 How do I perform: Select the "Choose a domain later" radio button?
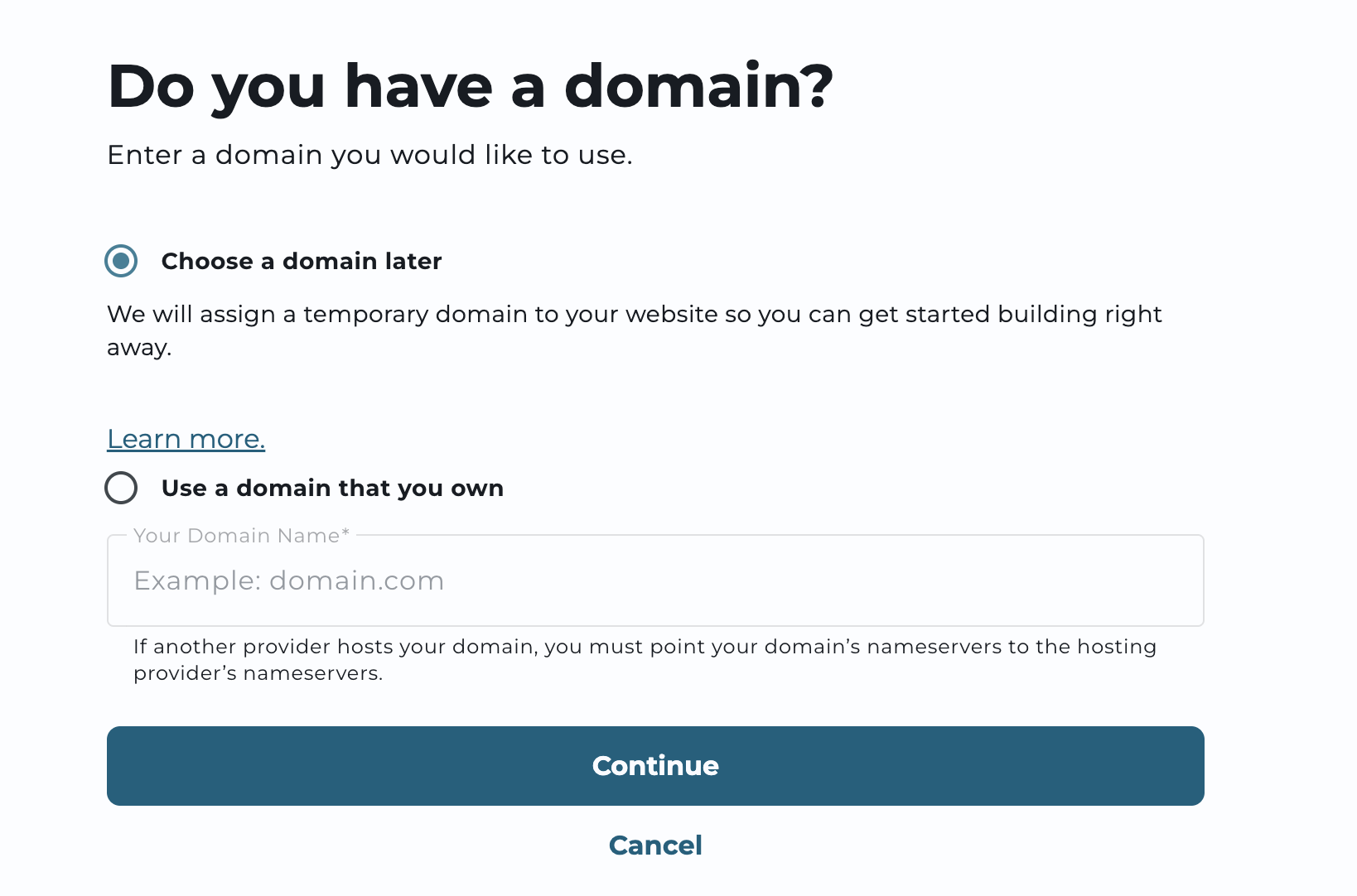tap(121, 261)
